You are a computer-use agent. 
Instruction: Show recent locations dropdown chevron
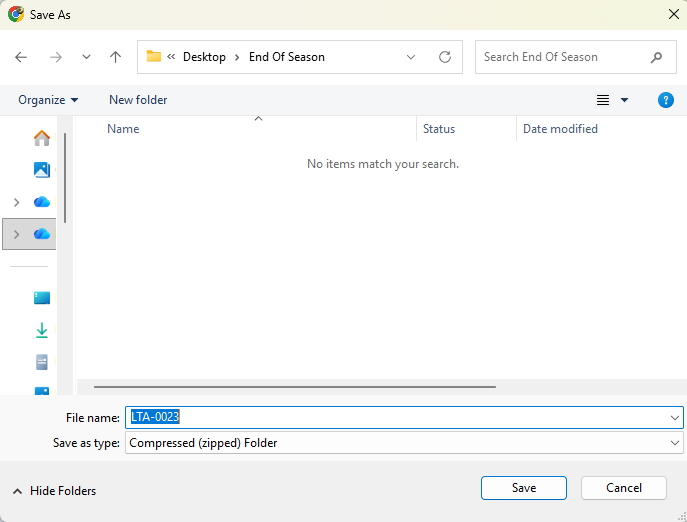[x=86, y=57]
